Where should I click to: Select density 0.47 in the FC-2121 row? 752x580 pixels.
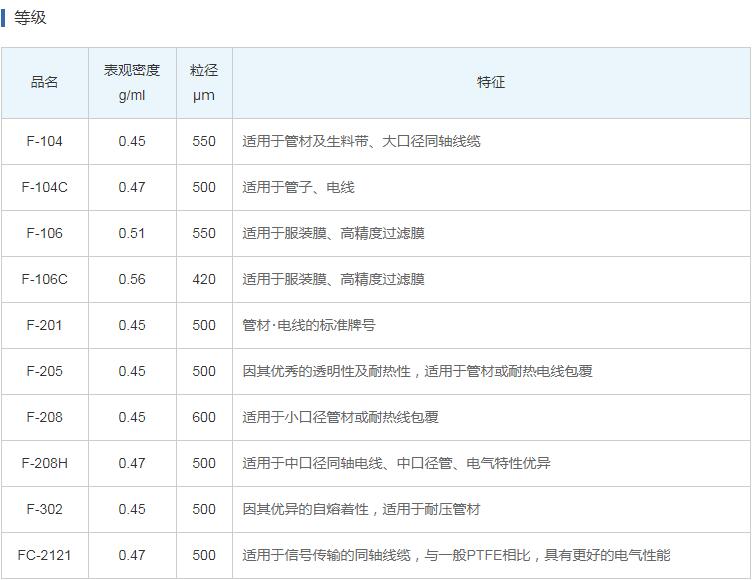click(132, 556)
